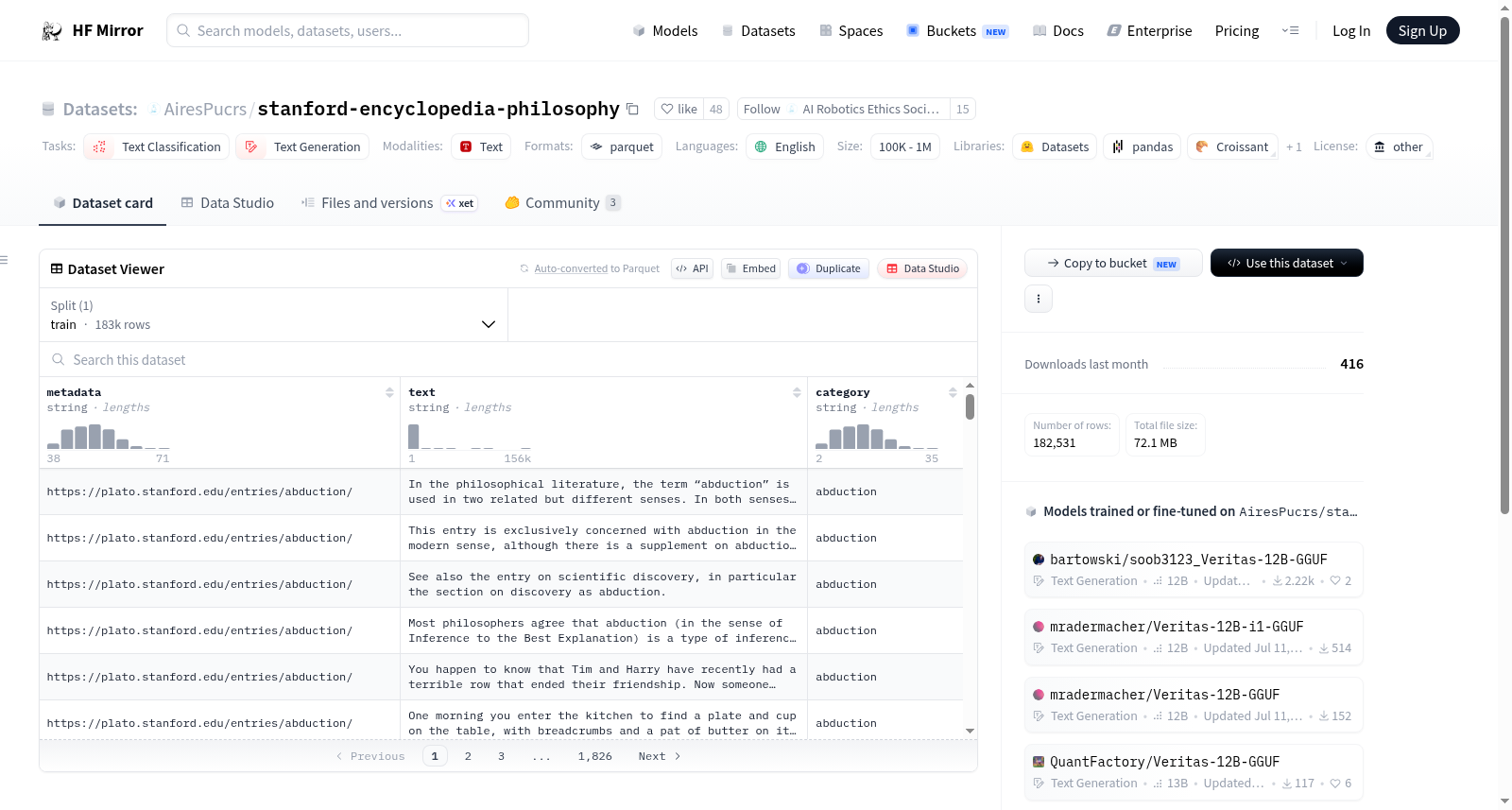Screen dimensions: 1512x810
Task: Click the top search models input
Action: point(348,30)
